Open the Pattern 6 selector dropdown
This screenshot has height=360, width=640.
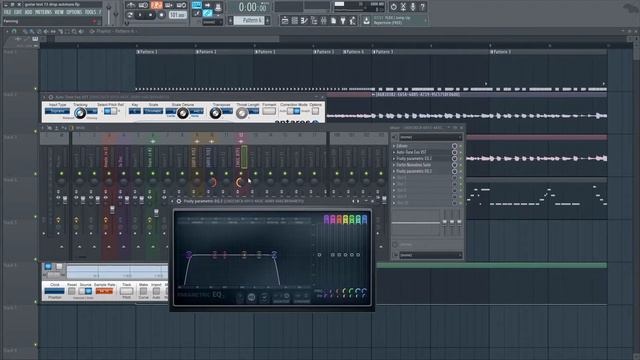tap(249, 20)
